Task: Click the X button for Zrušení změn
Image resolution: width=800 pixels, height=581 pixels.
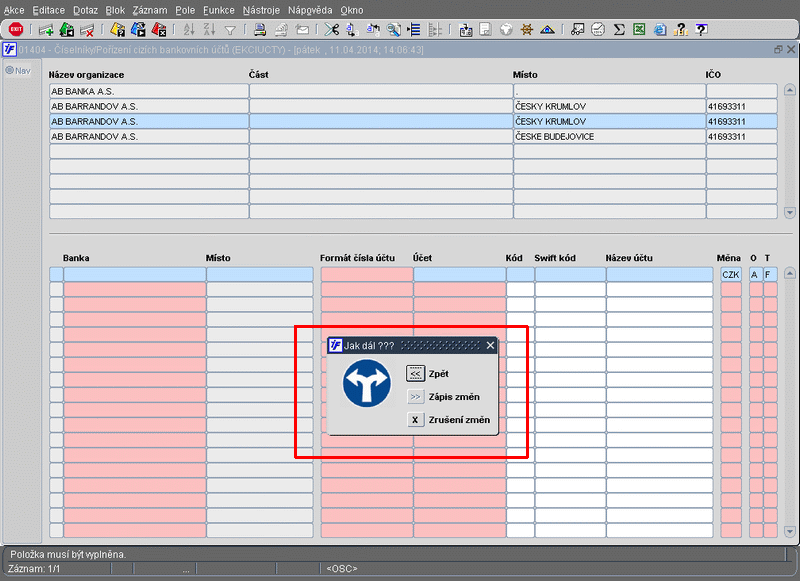Action: click(415, 420)
